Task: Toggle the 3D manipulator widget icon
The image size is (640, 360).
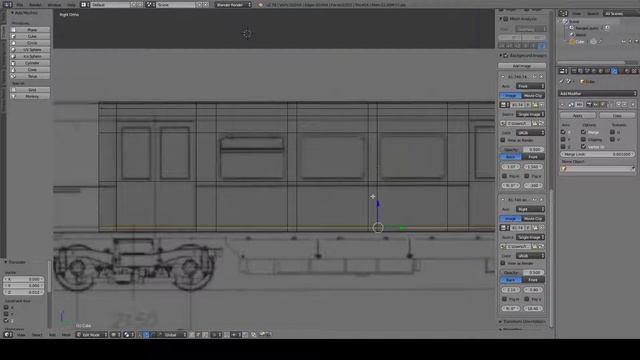Action: 140,335
